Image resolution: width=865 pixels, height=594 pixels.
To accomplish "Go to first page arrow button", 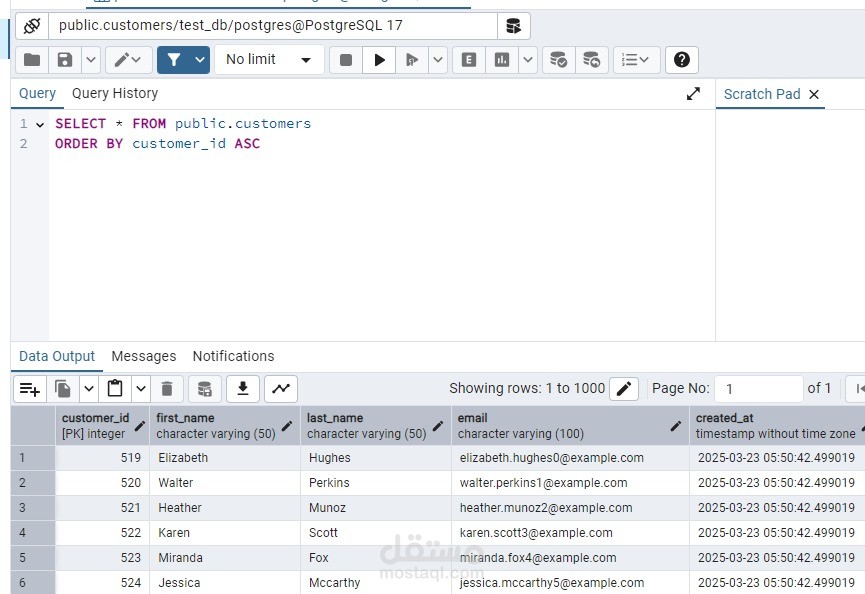I will pyautogui.click(x=857, y=389).
